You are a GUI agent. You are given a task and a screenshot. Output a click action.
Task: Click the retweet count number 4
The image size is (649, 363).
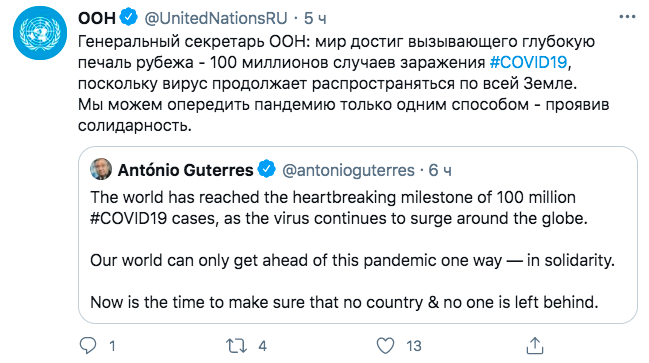(x=262, y=346)
